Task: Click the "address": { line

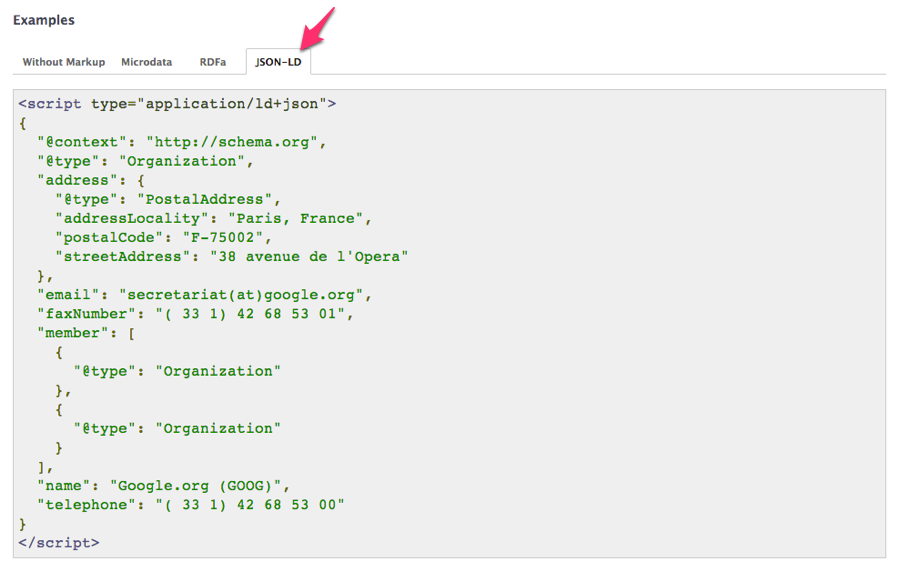Action: tap(91, 180)
